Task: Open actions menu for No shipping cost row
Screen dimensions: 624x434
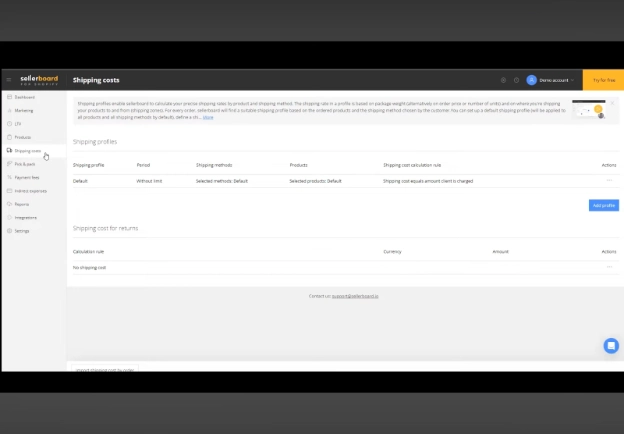Action: [609, 267]
